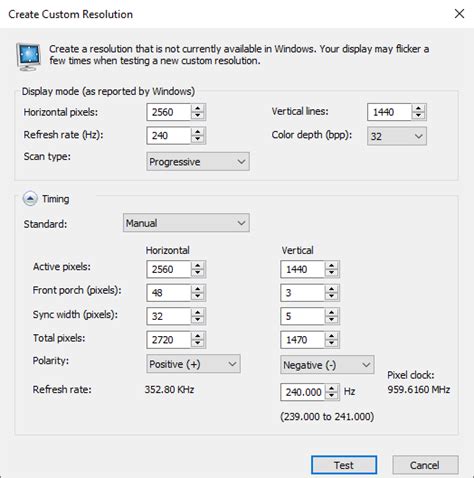Increase vertical Active pixels 1440 up arrow
This screenshot has width=474, height=478.
(332, 265)
